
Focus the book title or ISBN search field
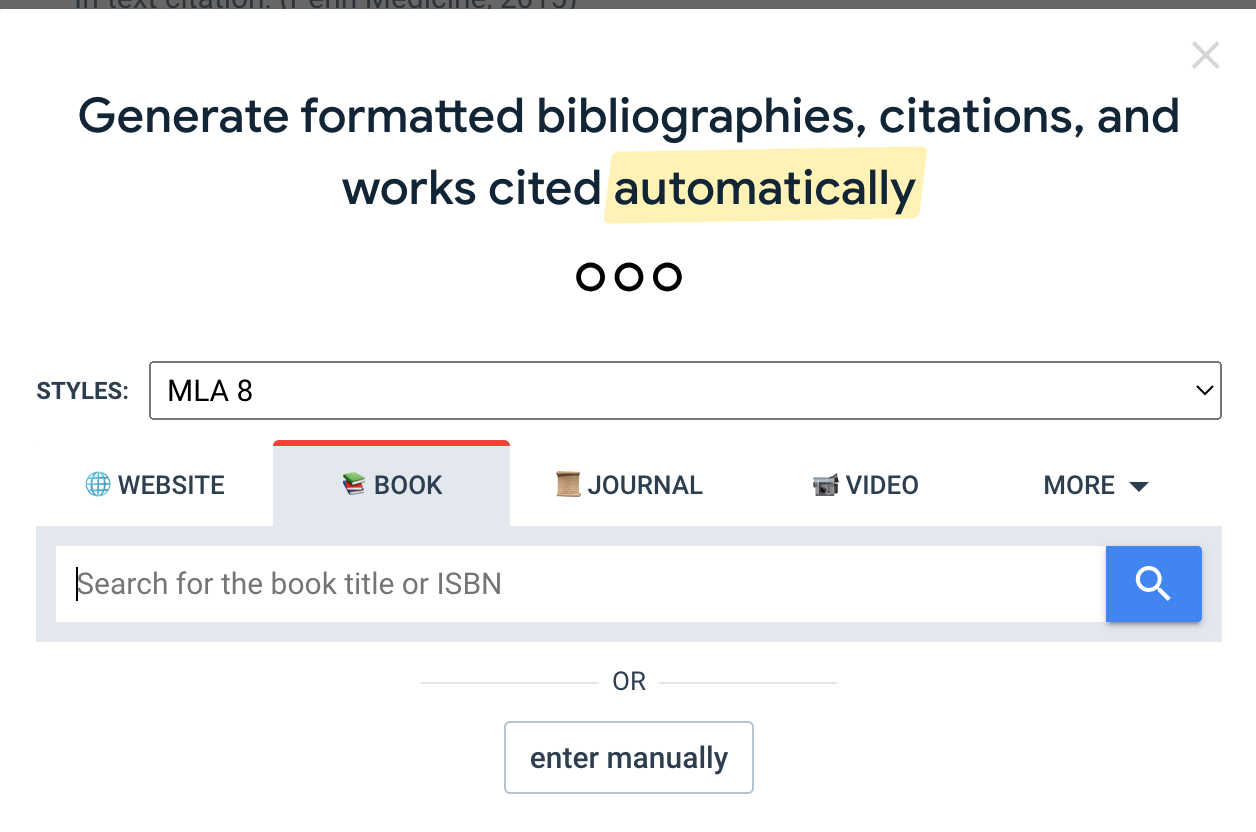click(x=580, y=584)
